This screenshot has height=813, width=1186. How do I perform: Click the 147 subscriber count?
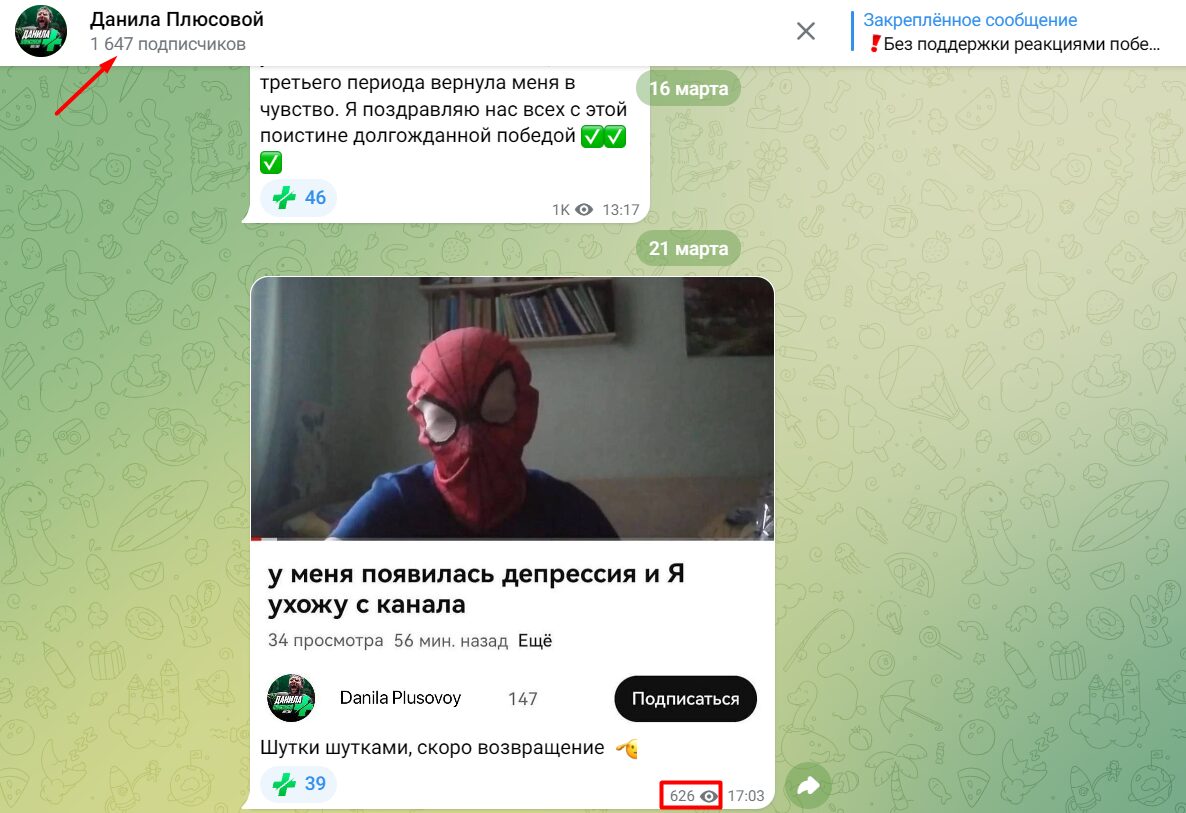point(523,699)
